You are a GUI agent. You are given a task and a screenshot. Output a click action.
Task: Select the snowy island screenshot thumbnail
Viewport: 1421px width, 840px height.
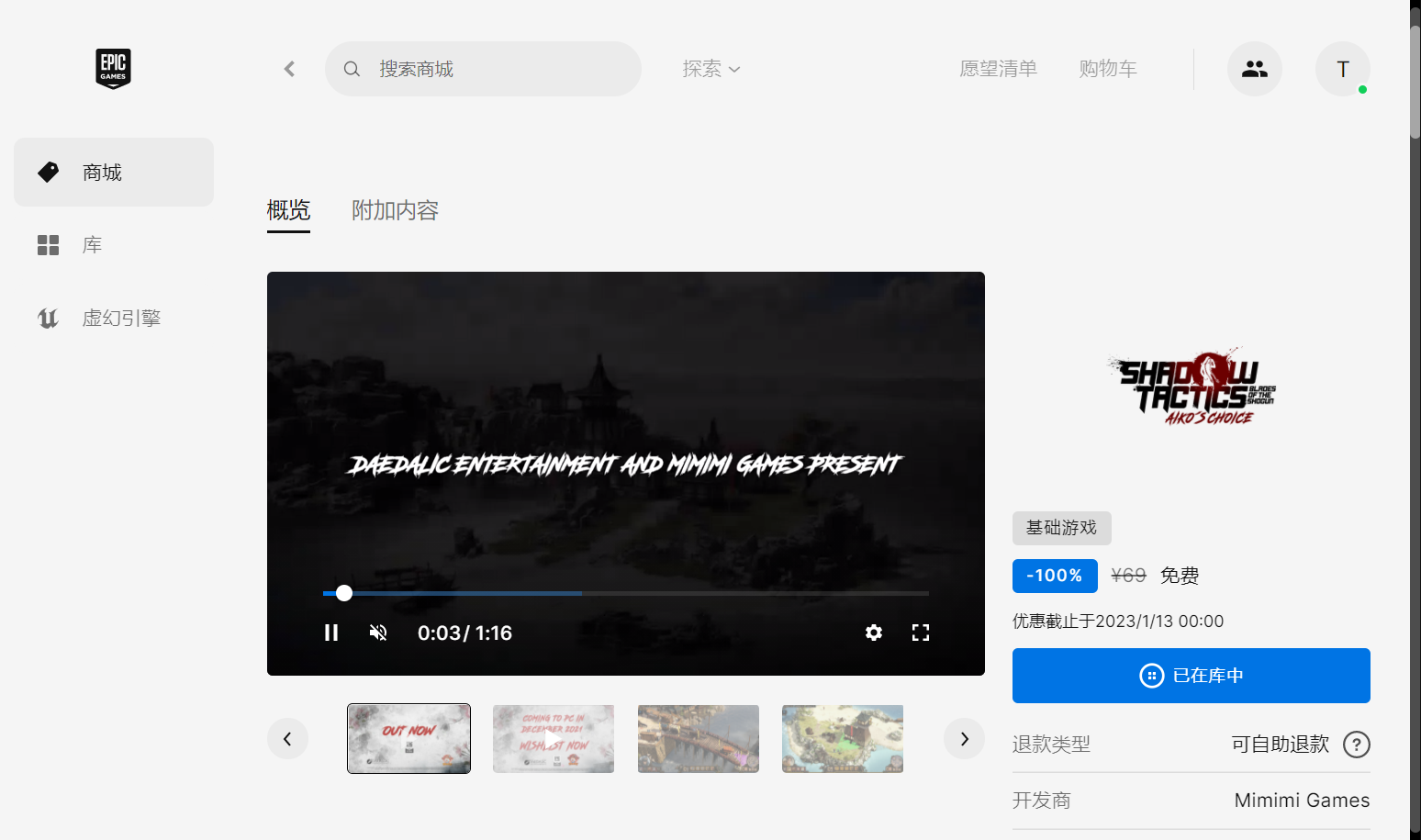(843, 739)
